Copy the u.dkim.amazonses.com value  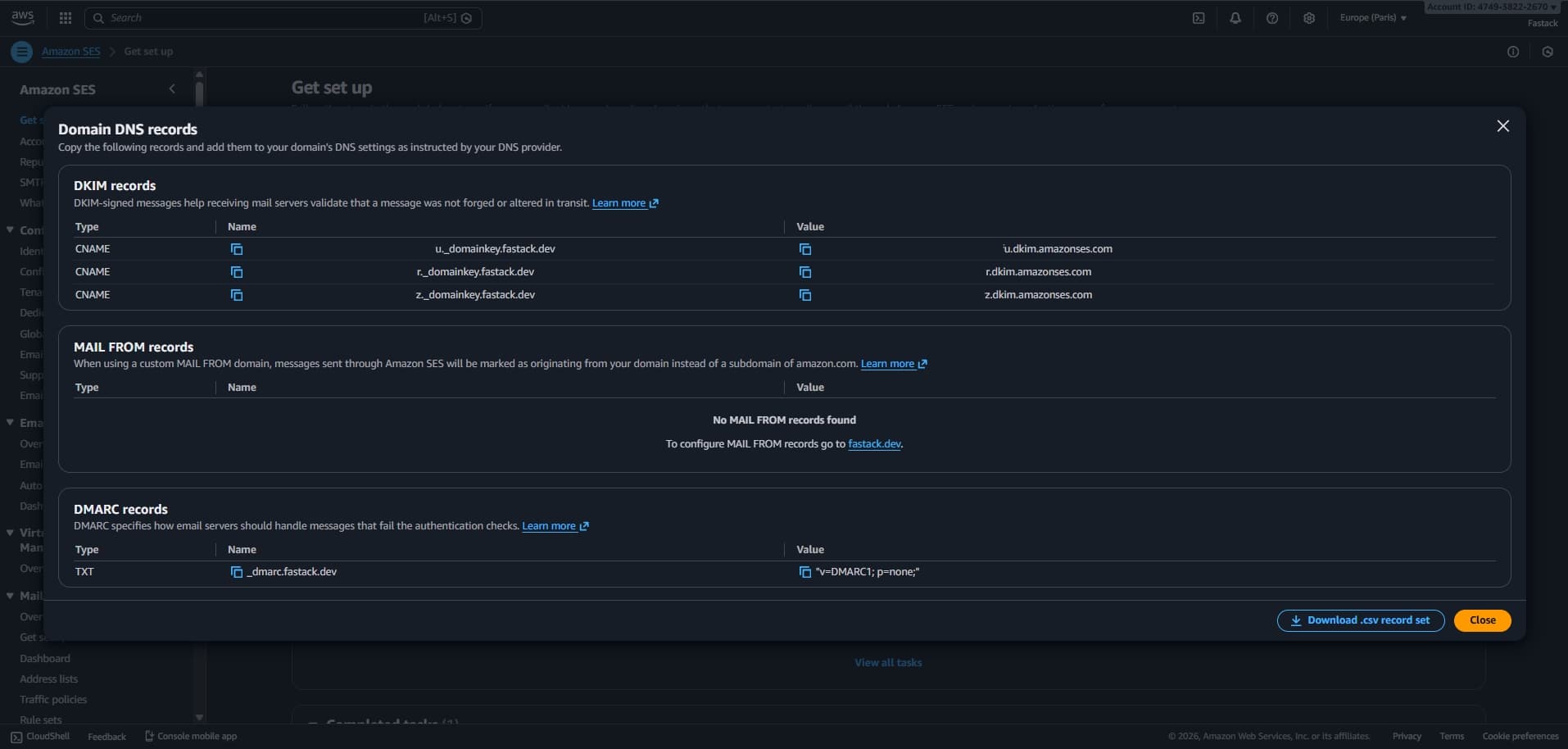[x=805, y=249]
